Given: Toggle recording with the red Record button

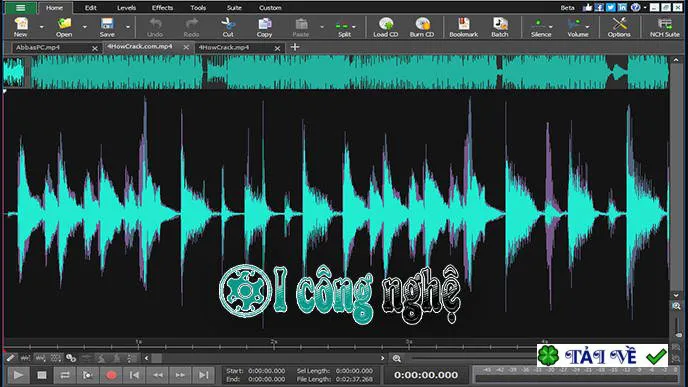Looking at the screenshot, I should click(x=111, y=375).
